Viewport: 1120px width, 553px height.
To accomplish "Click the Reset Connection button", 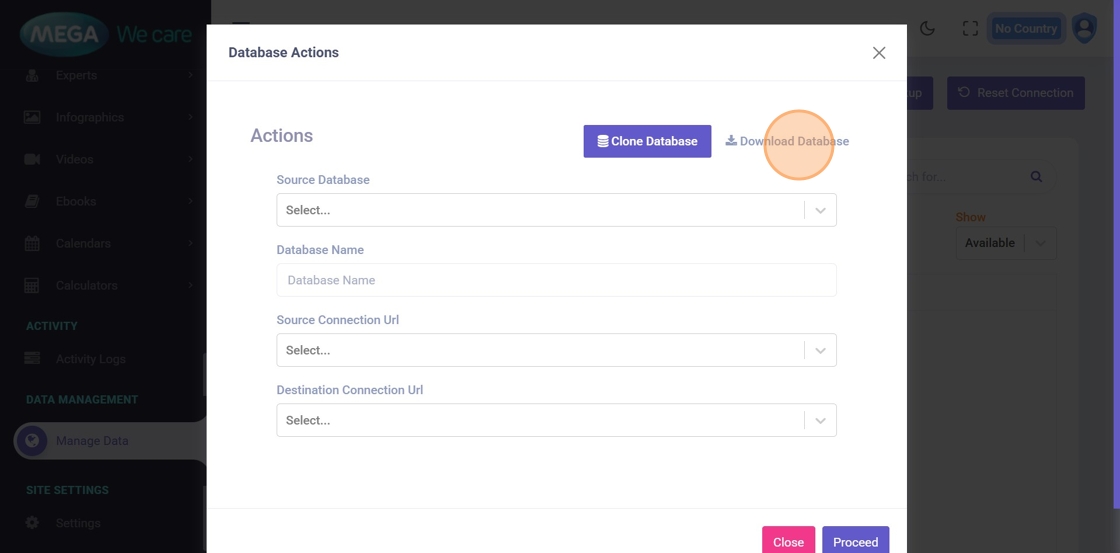I will pyautogui.click(x=1015, y=93).
